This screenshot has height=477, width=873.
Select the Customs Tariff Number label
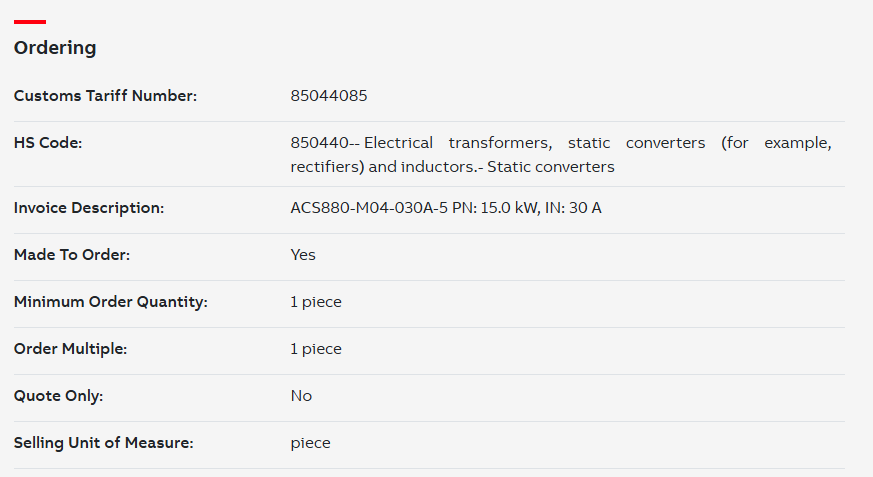(105, 96)
